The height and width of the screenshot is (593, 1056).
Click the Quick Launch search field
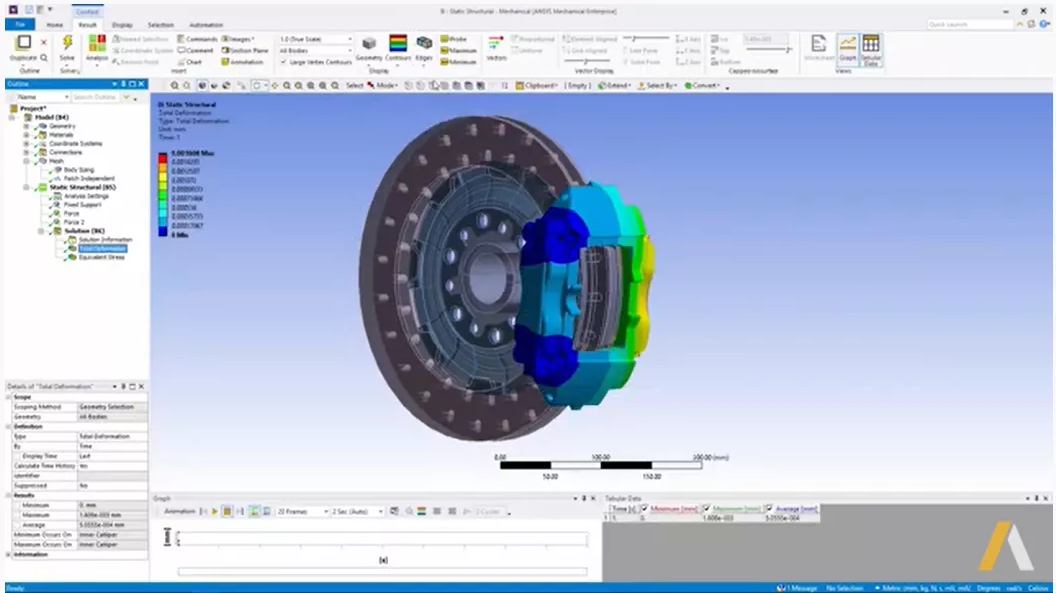970,24
